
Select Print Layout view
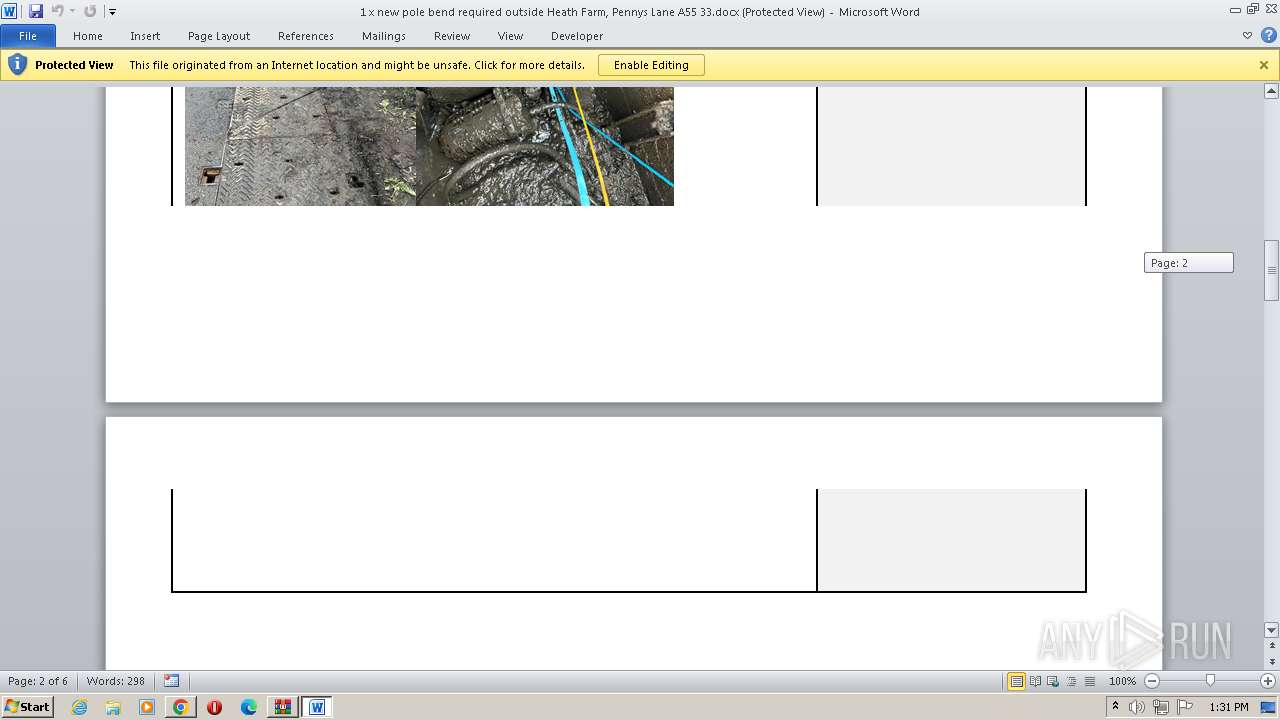coord(1016,681)
